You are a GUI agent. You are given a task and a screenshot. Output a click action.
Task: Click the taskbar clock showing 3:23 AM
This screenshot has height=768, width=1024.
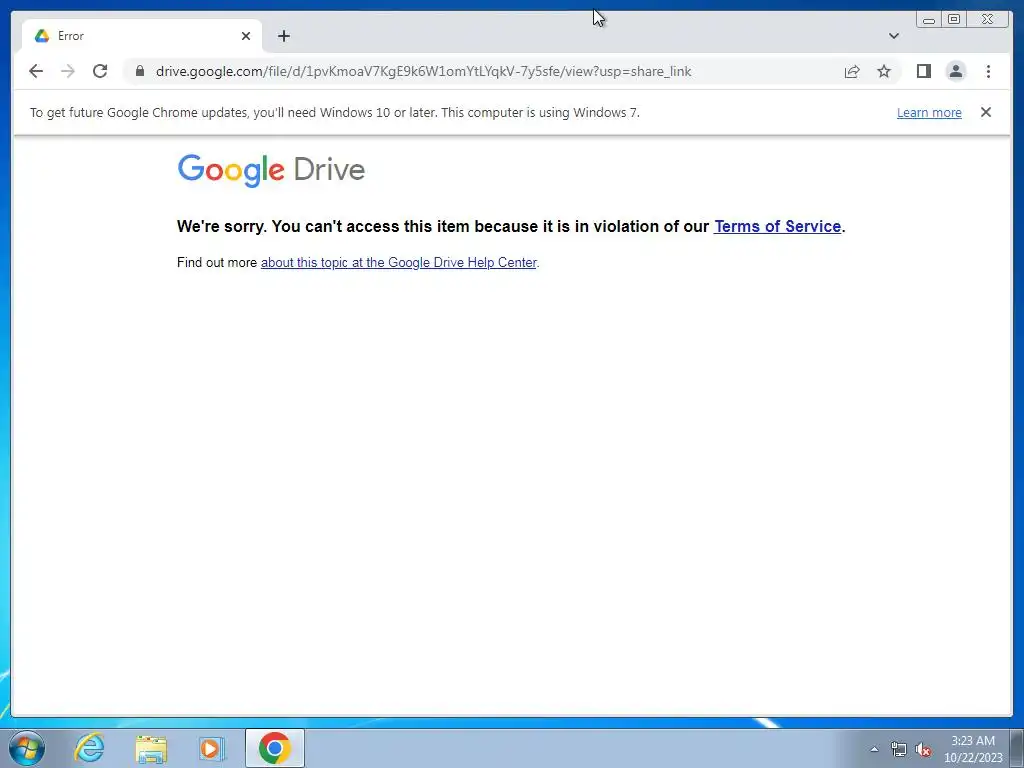973,749
